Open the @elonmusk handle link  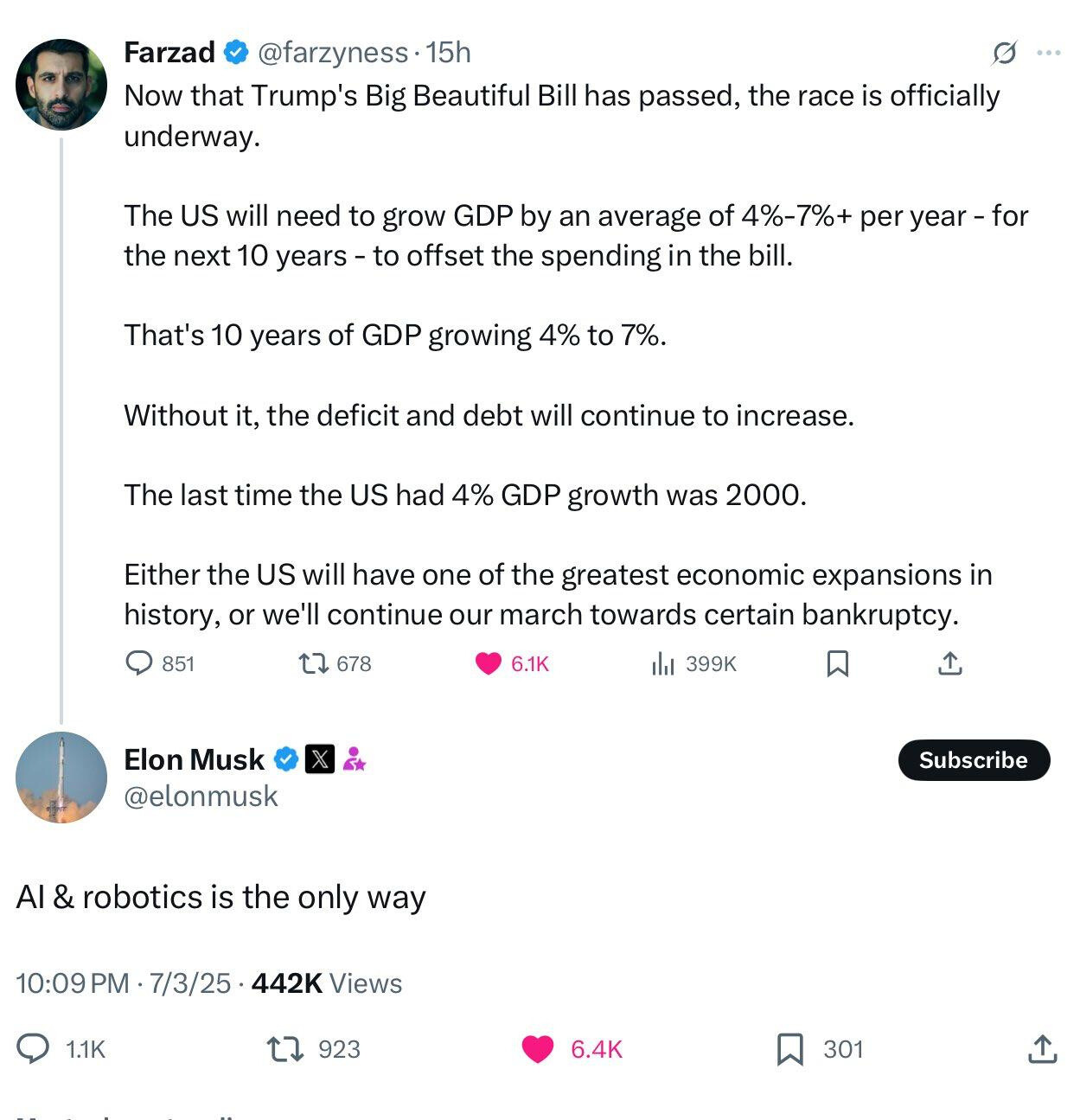tap(201, 796)
